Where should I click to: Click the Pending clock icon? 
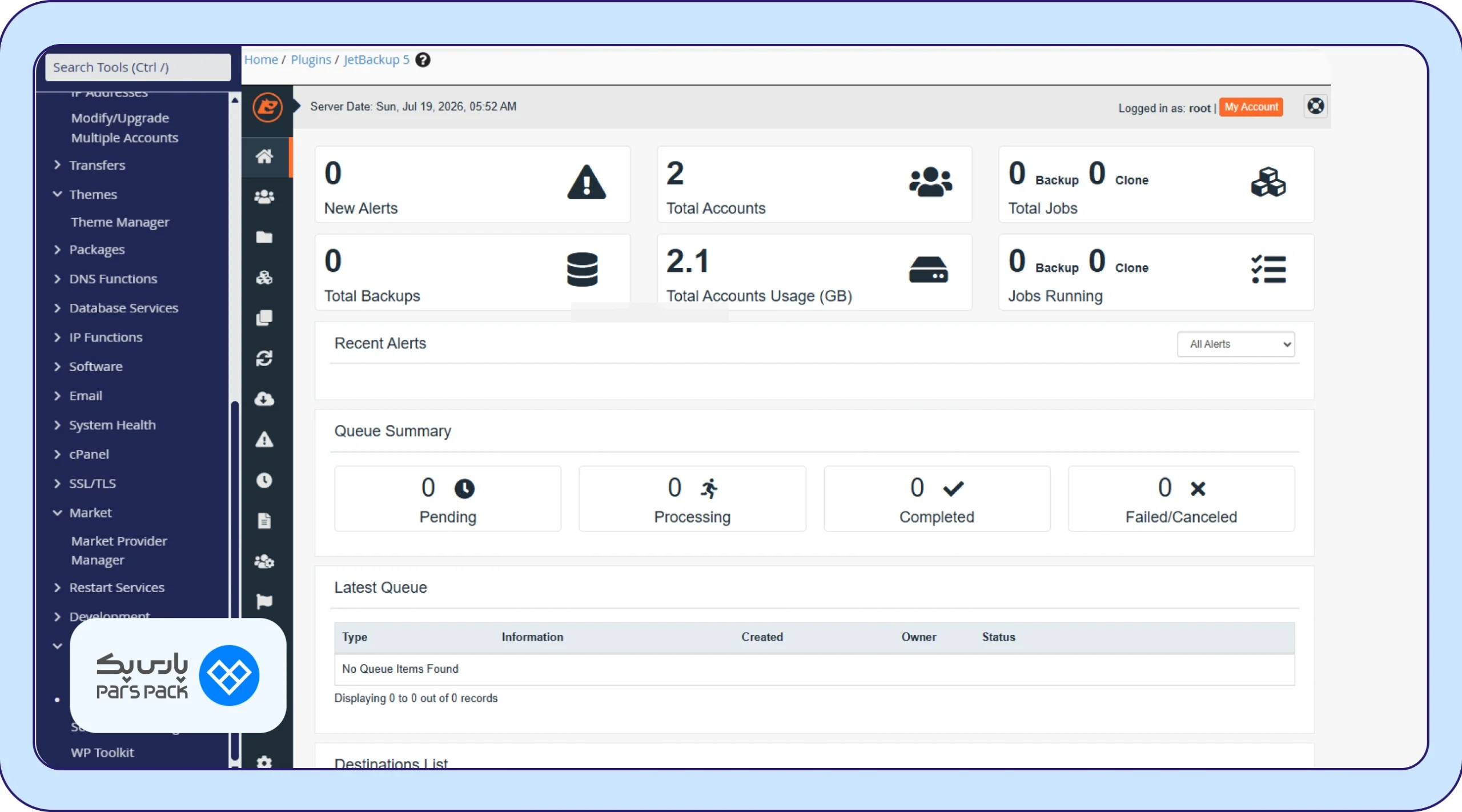click(464, 488)
